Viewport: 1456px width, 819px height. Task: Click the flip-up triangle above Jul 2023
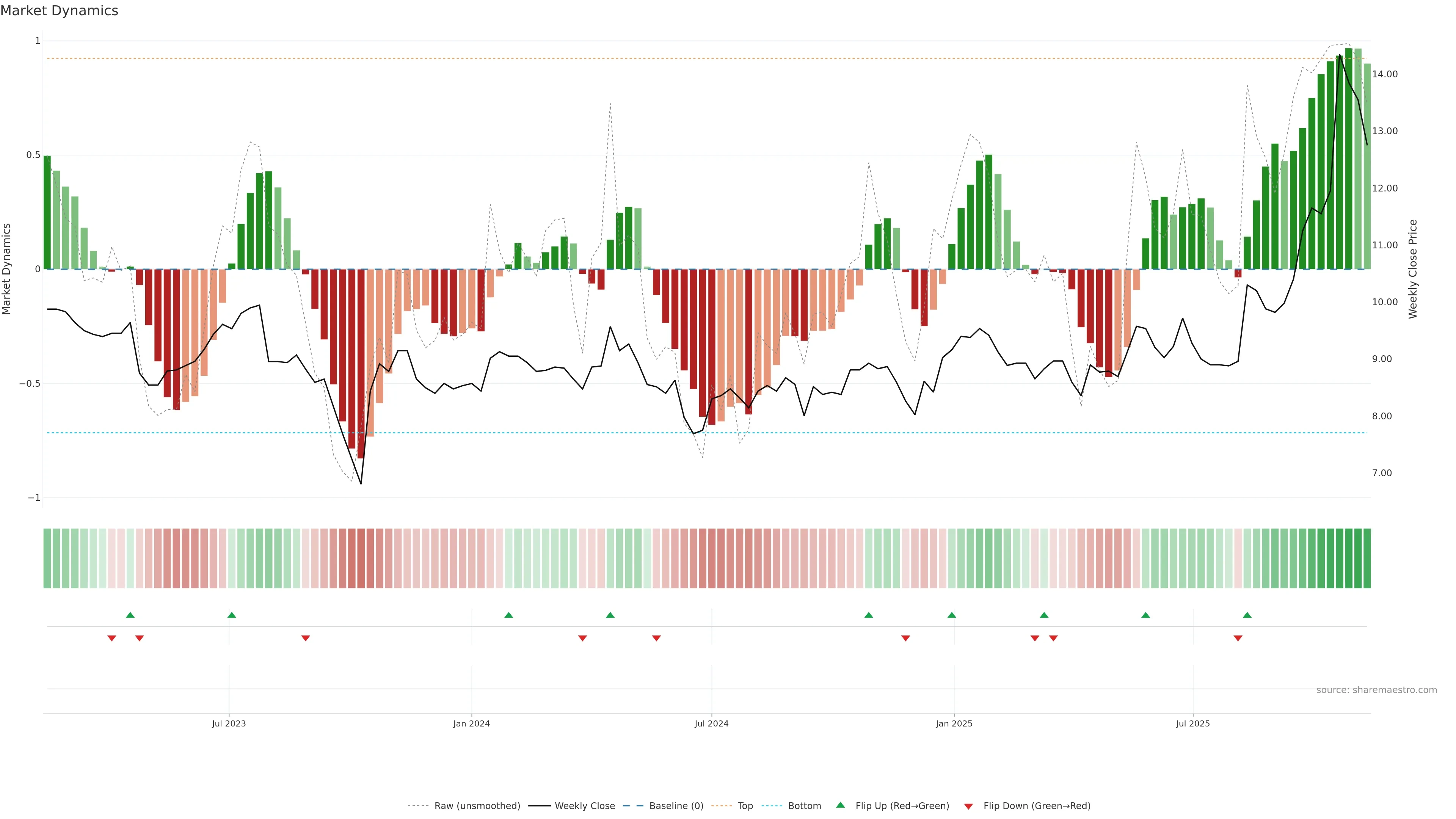point(232,615)
